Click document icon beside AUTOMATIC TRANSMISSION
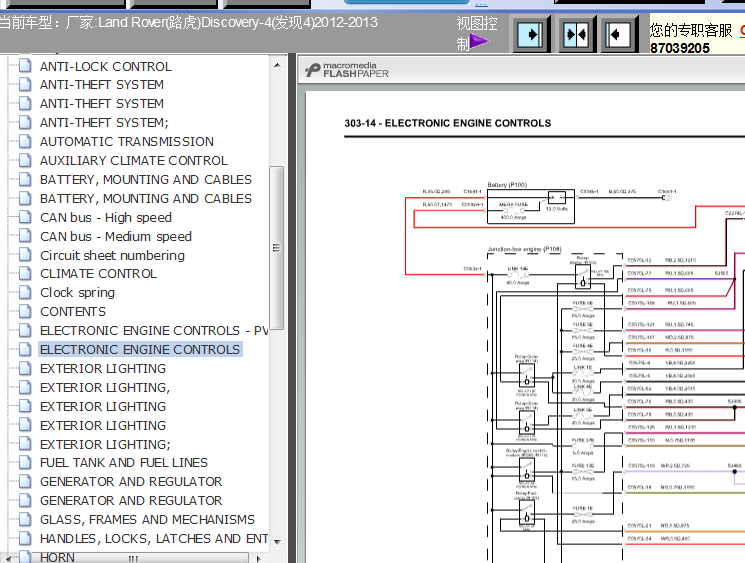Viewport: 745px width, 563px height. pos(25,141)
